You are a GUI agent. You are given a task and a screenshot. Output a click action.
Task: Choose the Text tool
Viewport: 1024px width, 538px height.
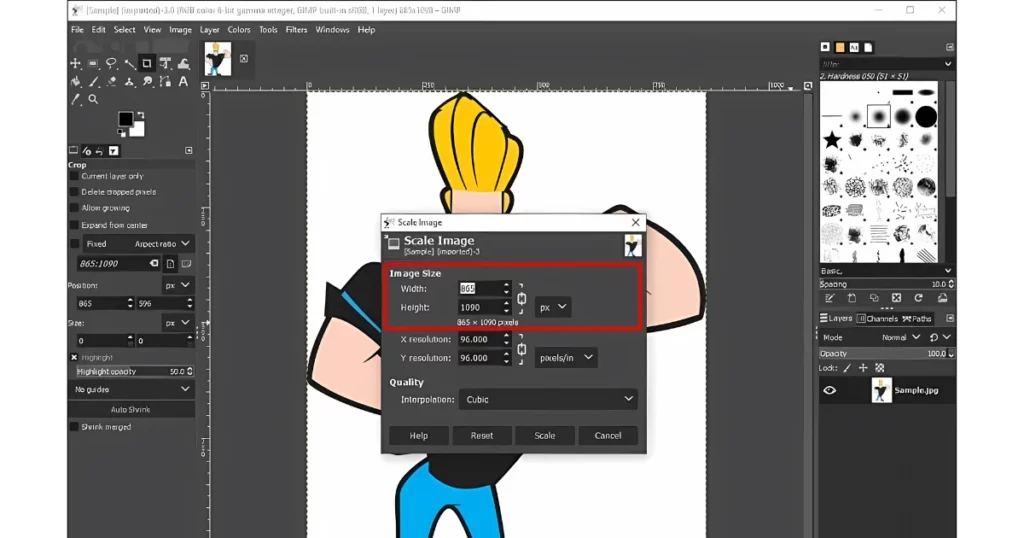point(184,82)
